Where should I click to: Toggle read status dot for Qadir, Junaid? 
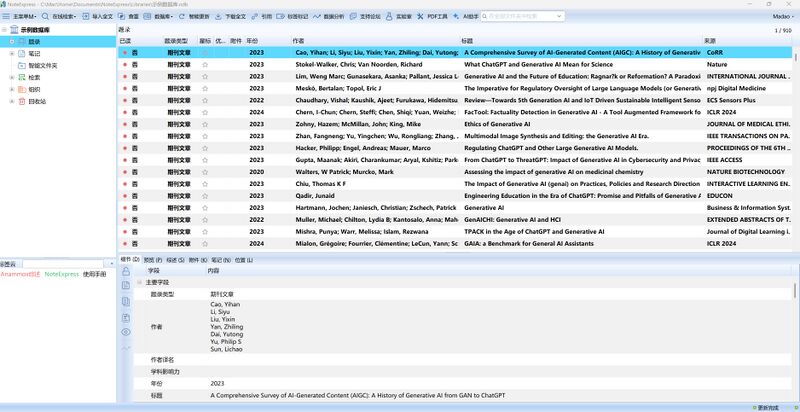(124, 196)
